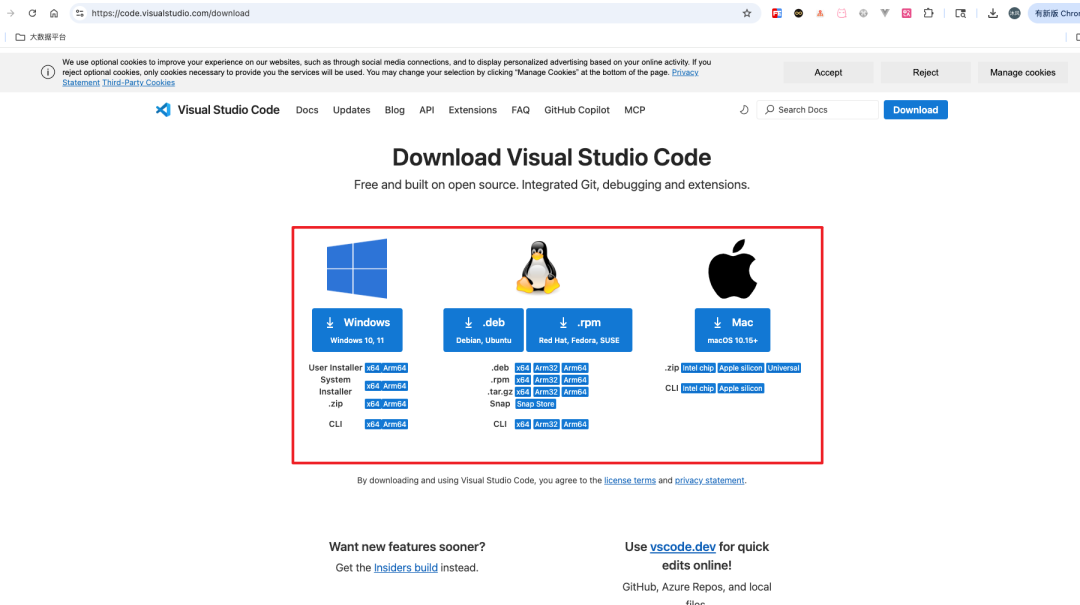Download Windows User Installer x64
The width and height of the screenshot is (1080, 605).
tap(373, 368)
